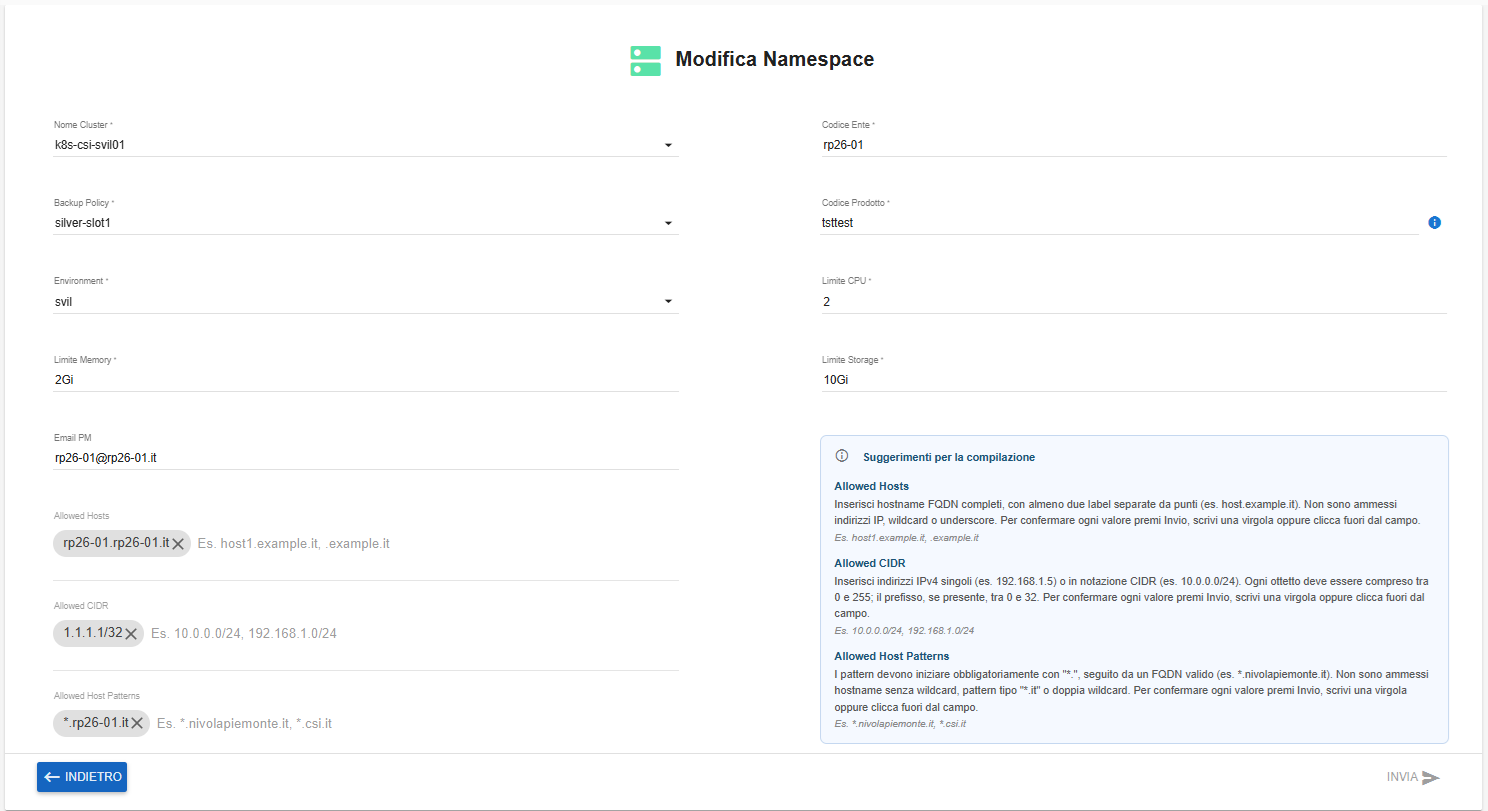Click the Suggerimenti per la compilazione heading
The width and height of the screenshot is (1488, 811).
tap(949, 457)
